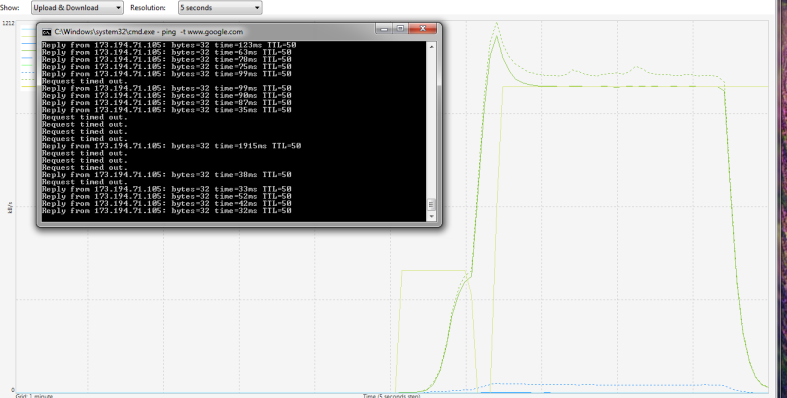This screenshot has height=398, width=787.
Task: Click the Resolution: label
Action: [x=148, y=8]
